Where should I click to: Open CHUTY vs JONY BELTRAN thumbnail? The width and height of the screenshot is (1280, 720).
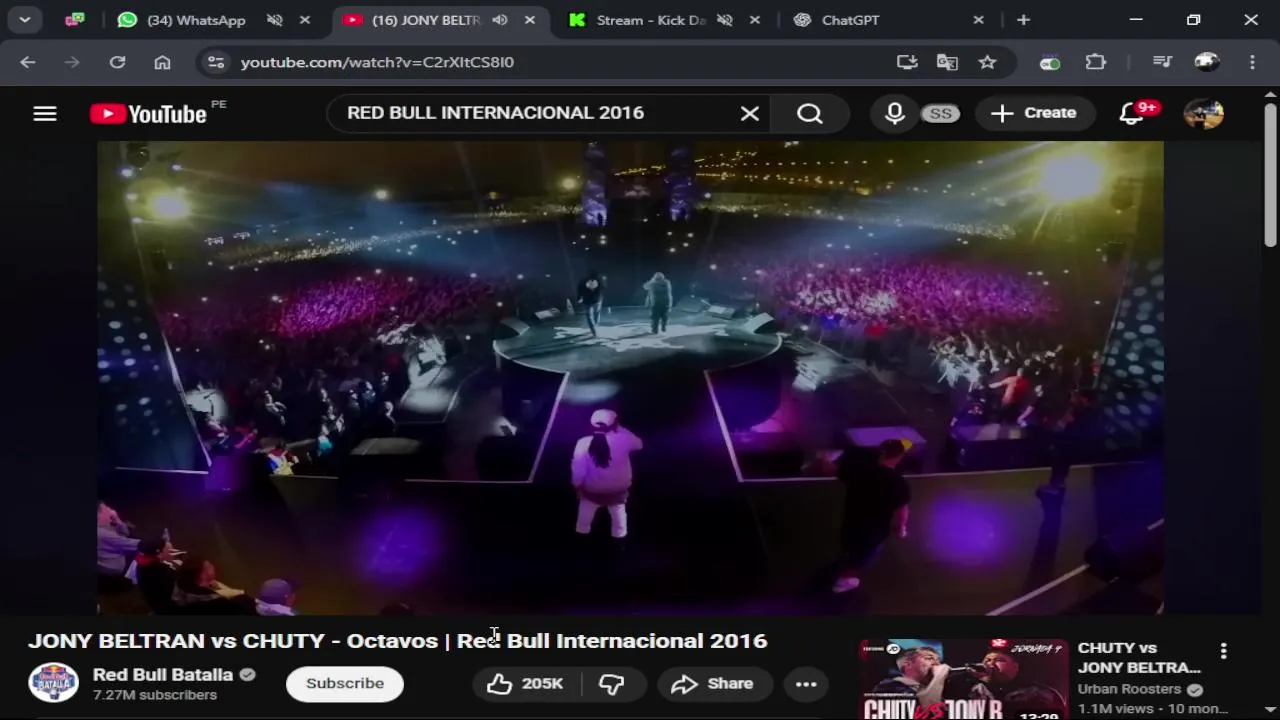pyautogui.click(x=964, y=680)
